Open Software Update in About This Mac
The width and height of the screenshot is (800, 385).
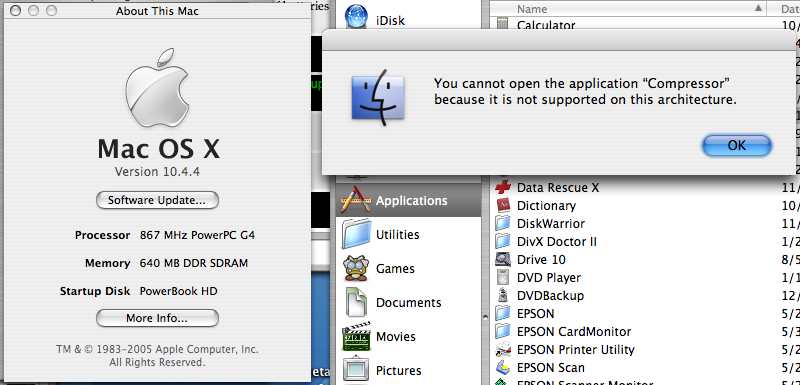157,200
